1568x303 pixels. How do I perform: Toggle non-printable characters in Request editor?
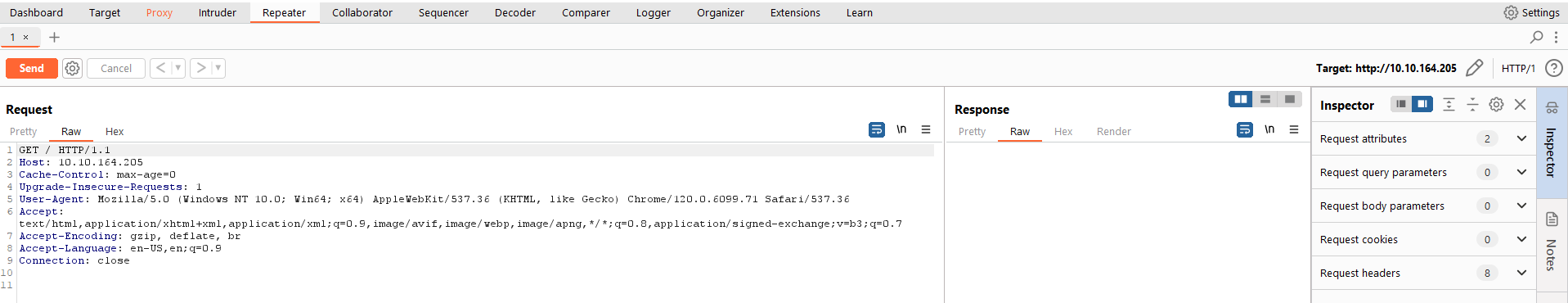coord(901,129)
